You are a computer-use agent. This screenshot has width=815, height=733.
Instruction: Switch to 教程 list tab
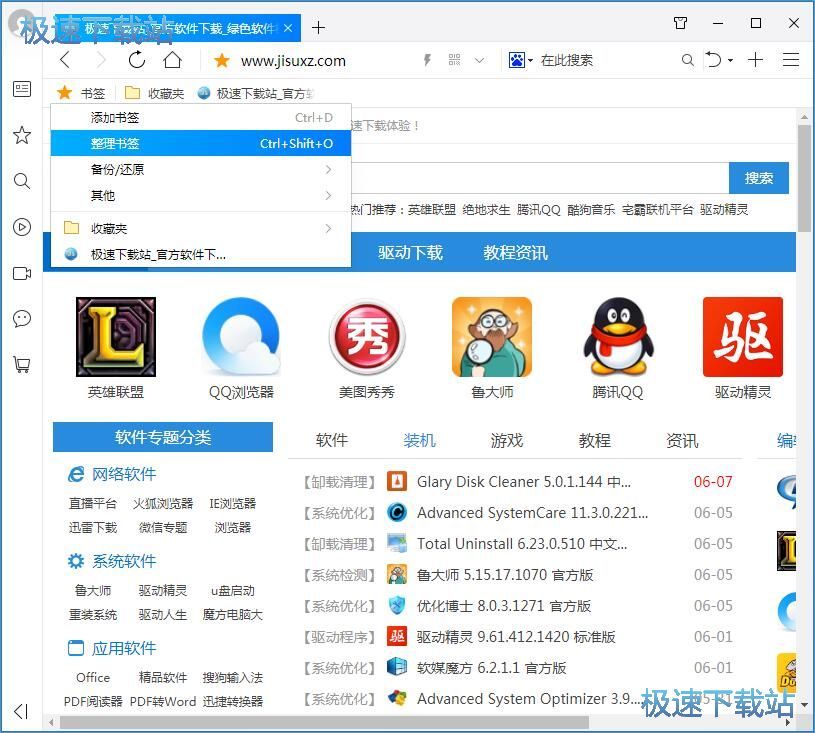click(x=595, y=440)
